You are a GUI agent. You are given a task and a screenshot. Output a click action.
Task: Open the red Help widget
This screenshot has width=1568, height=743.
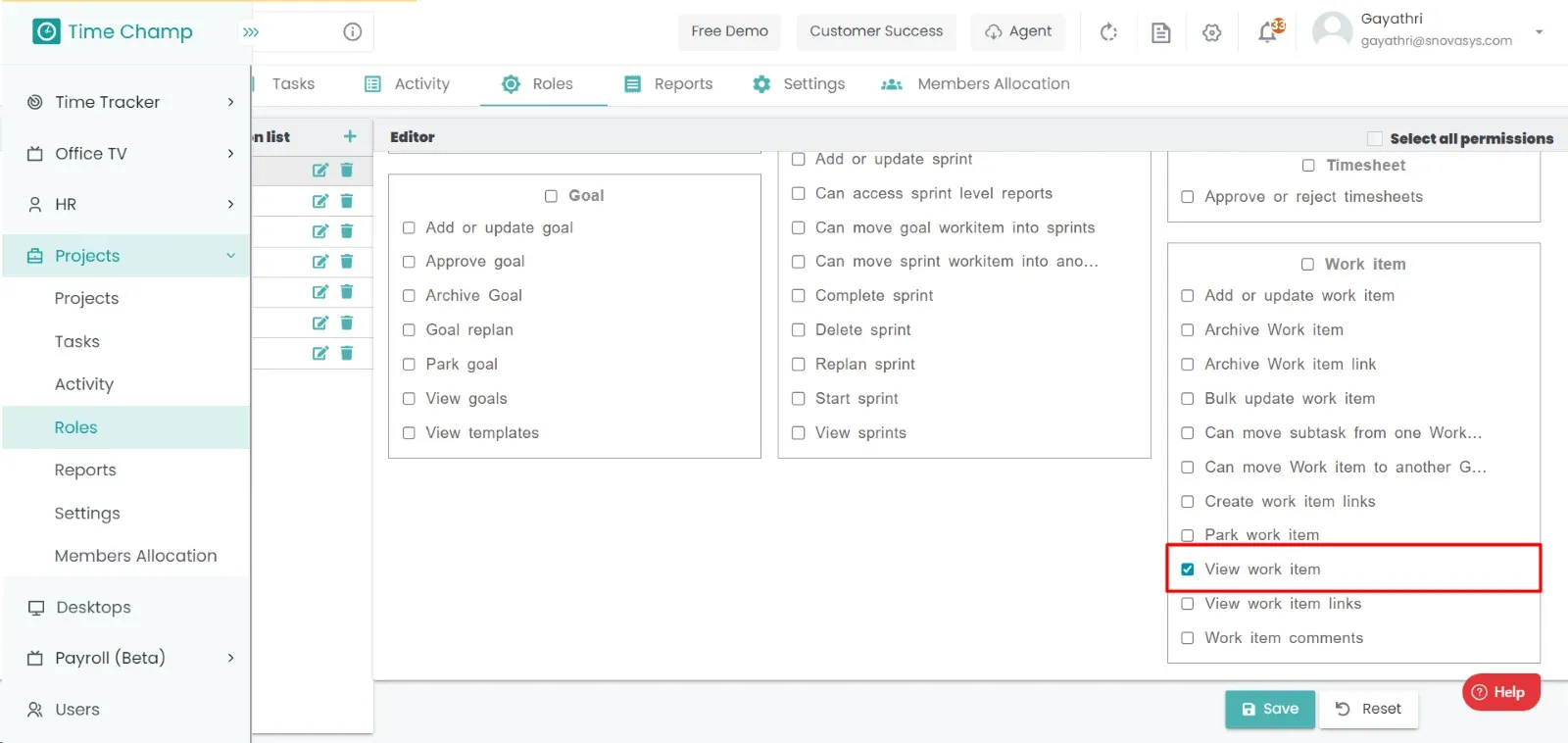coord(1500,692)
